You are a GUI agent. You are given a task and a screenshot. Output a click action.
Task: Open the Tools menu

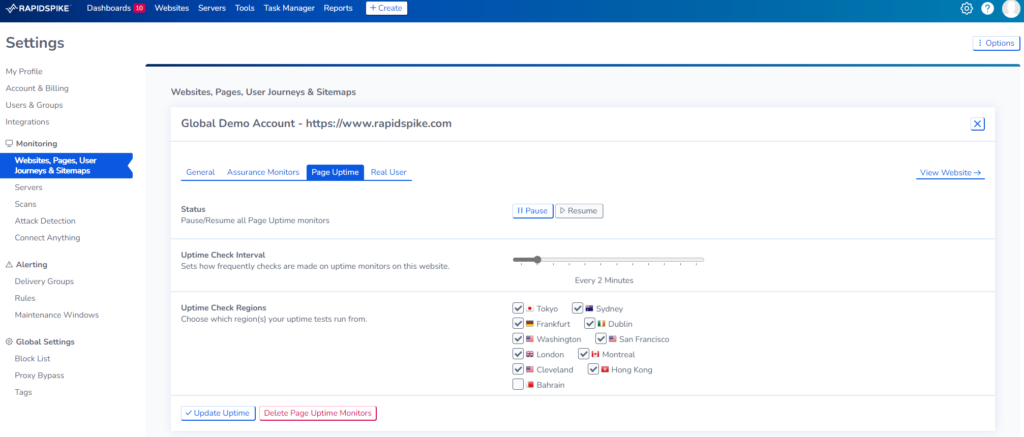(245, 8)
